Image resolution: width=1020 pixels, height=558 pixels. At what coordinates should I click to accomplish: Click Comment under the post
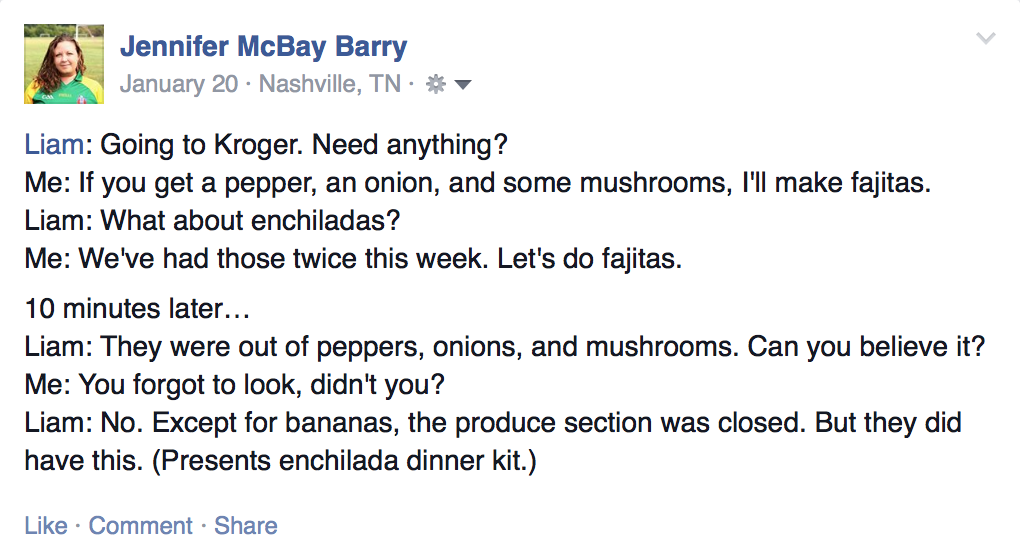point(141,526)
